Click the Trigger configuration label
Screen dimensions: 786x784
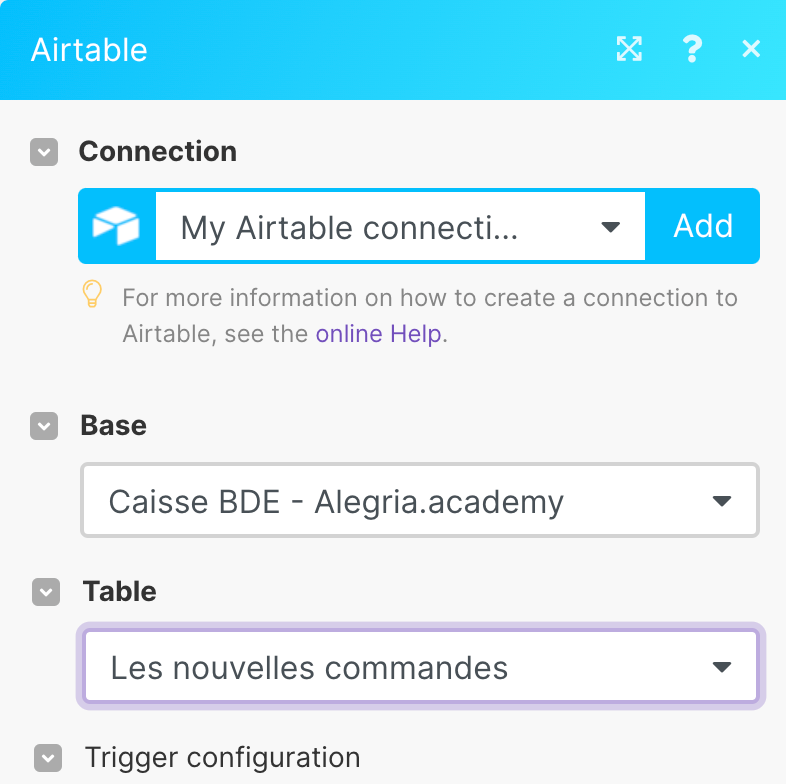tap(223, 757)
